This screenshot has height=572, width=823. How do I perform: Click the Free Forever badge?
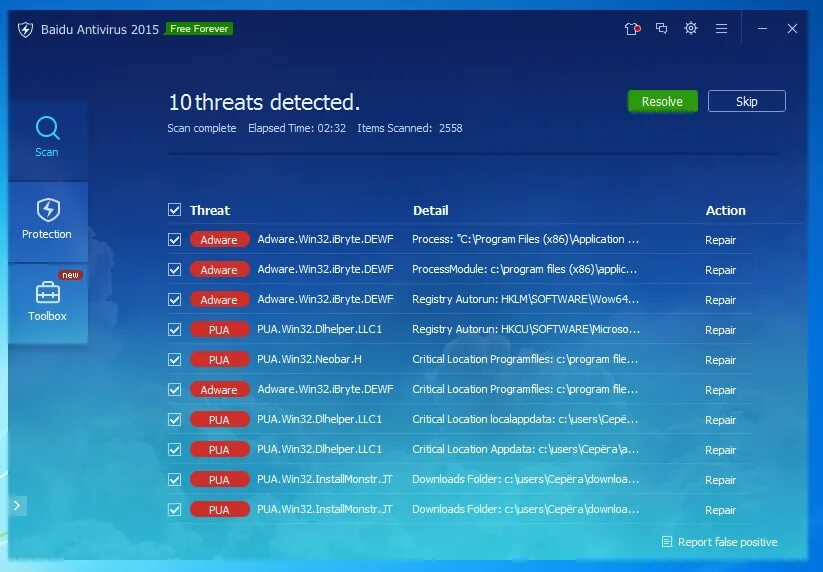pos(199,29)
